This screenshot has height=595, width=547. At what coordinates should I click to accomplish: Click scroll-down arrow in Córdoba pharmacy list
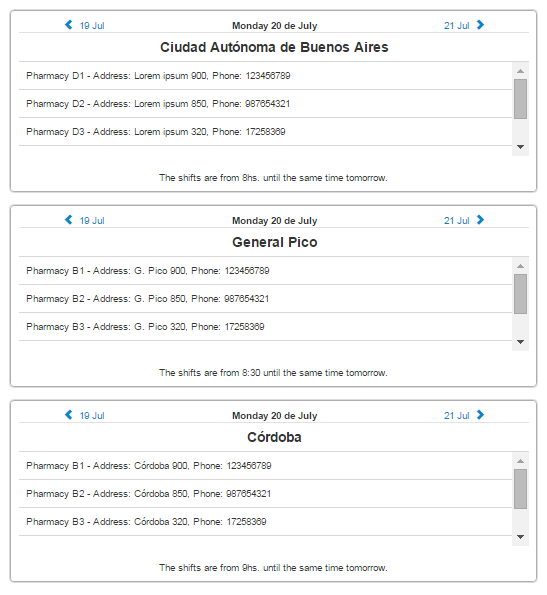(520, 537)
